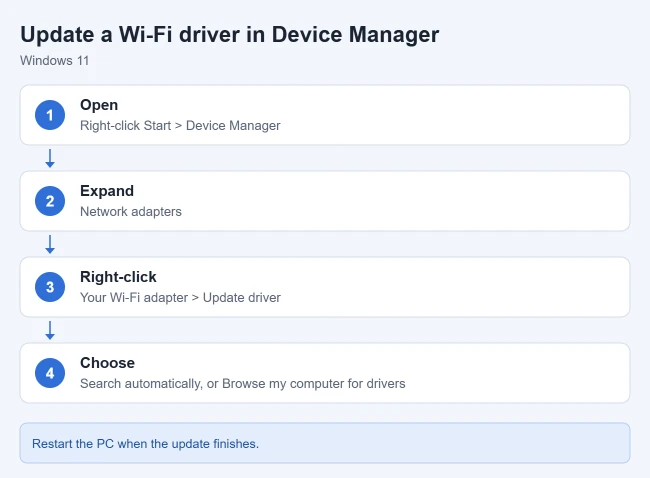
Task: Click the "Windows 11" subtitle
Action: point(55,61)
